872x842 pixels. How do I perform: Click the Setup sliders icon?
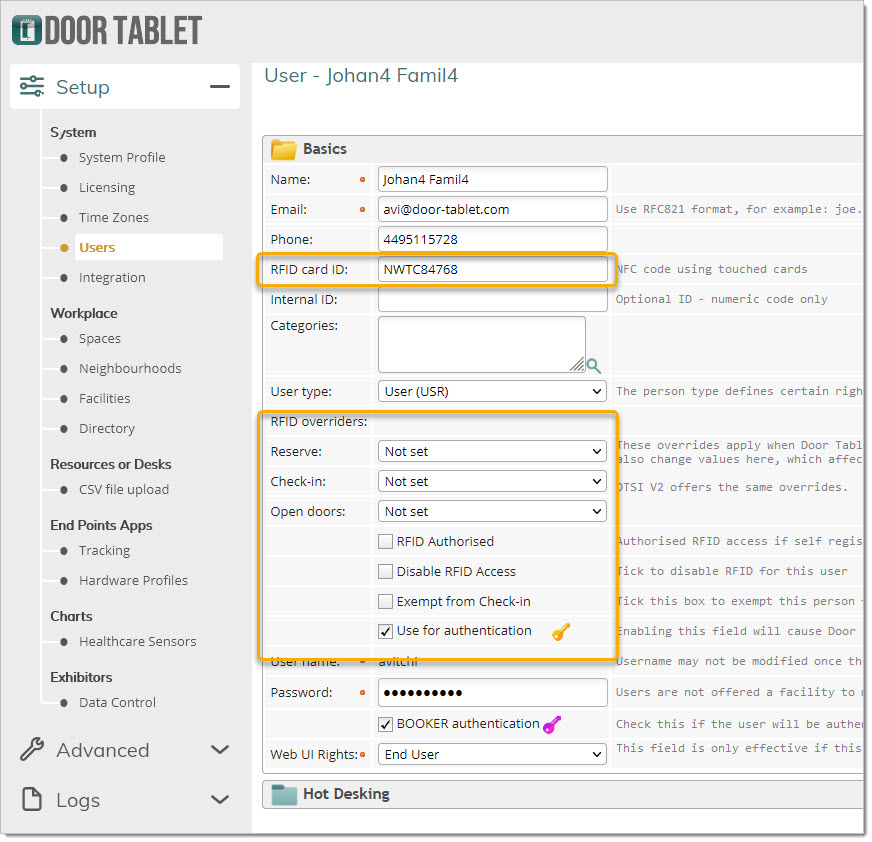click(32, 87)
